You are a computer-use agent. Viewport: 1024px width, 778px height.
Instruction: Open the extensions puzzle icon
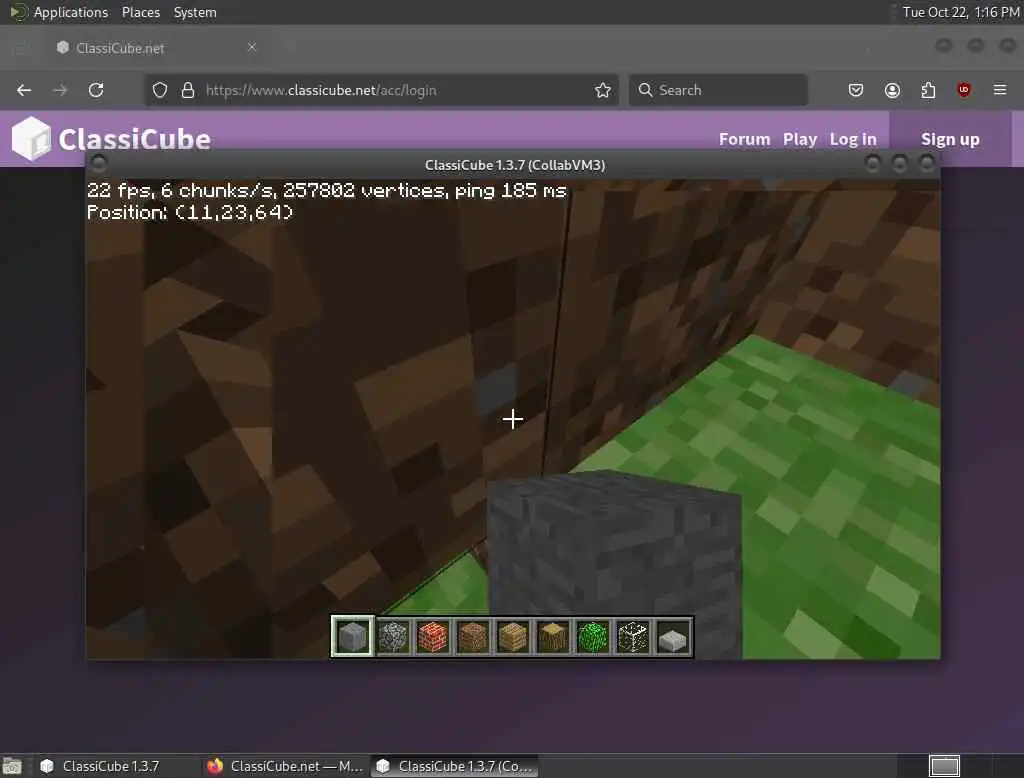[928, 90]
